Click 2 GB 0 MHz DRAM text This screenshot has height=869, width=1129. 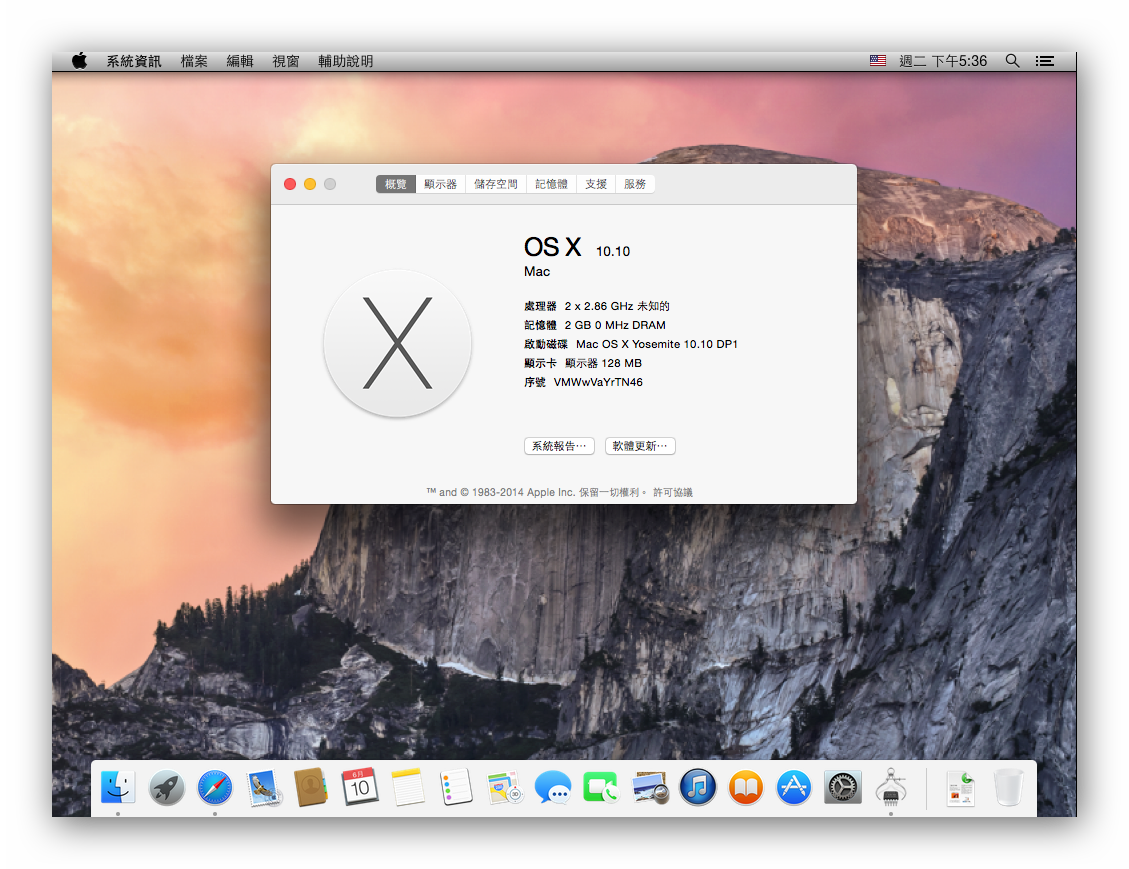pyautogui.click(x=615, y=325)
